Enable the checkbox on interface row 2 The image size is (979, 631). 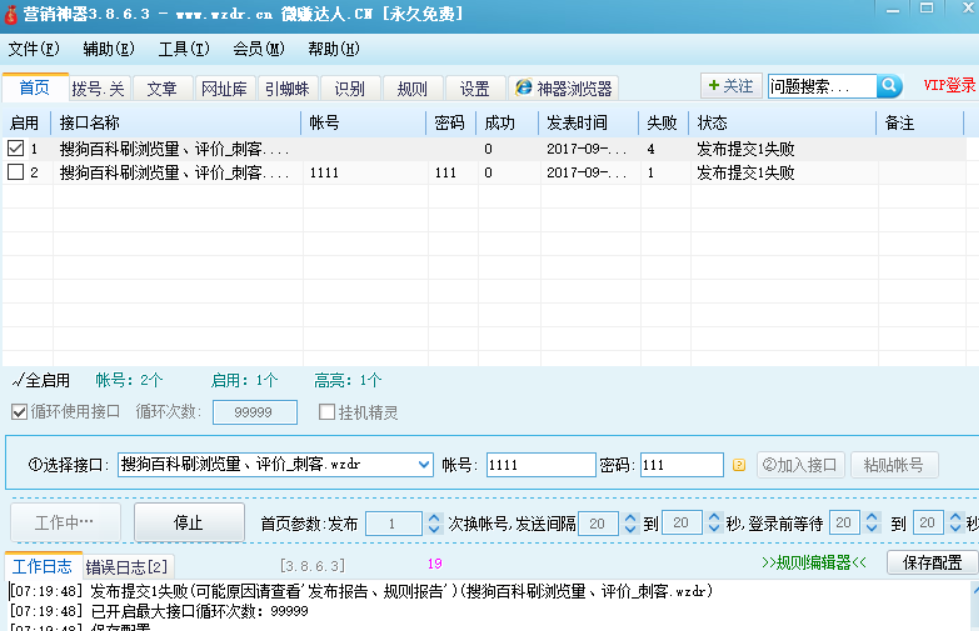(x=13, y=171)
